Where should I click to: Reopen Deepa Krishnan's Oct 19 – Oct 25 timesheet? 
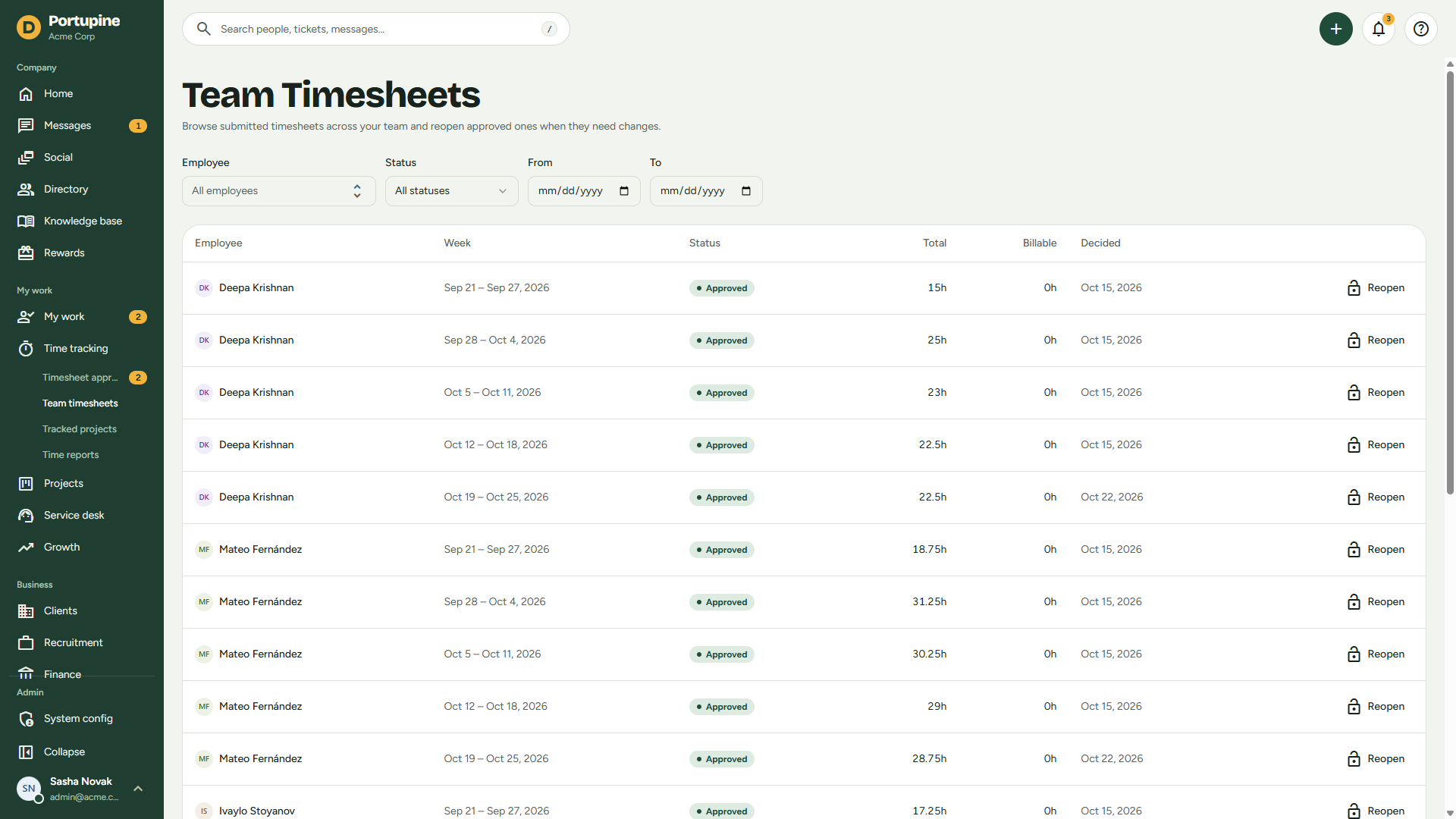[1376, 497]
